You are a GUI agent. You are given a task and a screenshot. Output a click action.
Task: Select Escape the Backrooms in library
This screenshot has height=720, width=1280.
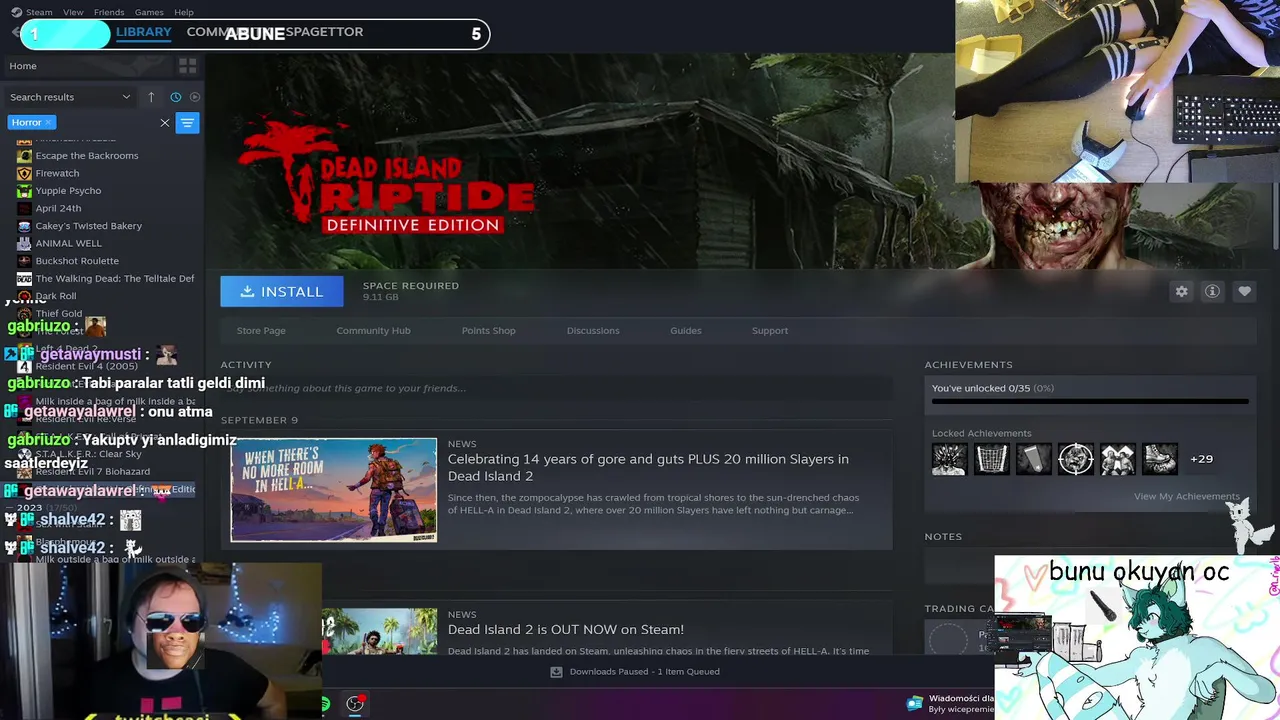(x=87, y=155)
